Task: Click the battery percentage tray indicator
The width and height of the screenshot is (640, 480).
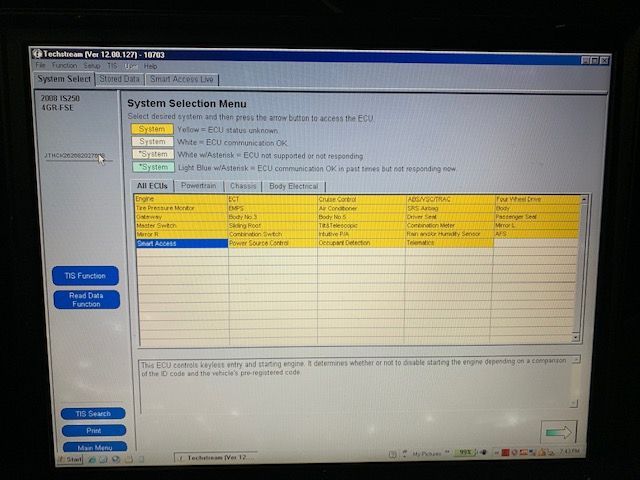Action: click(465, 453)
